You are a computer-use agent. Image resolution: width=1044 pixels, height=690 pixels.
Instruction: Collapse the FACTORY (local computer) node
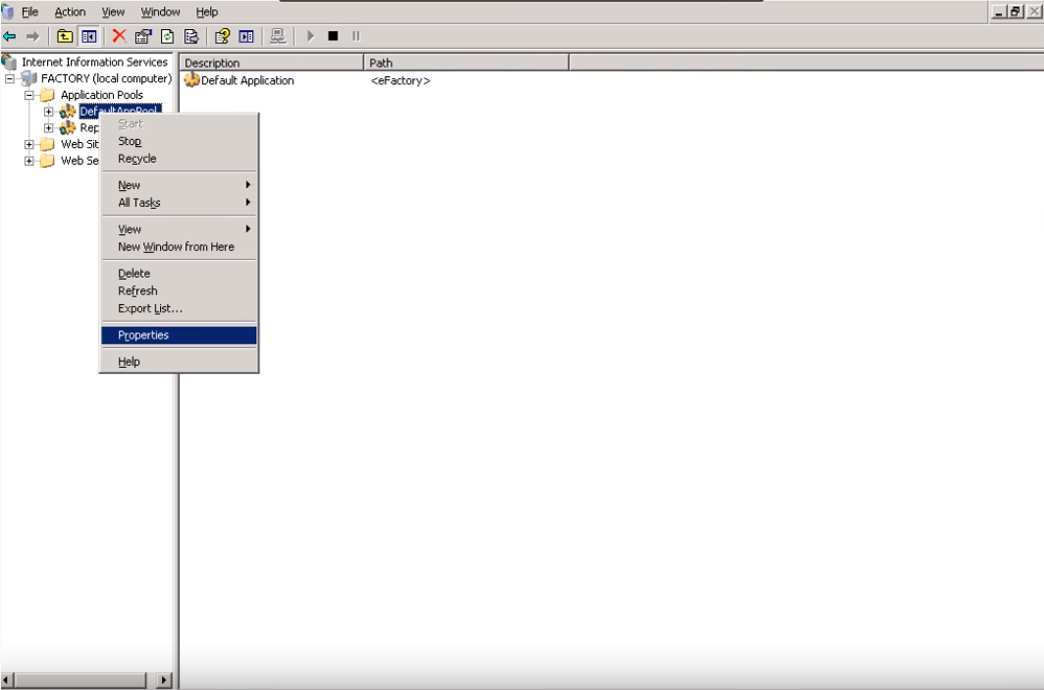(9, 79)
